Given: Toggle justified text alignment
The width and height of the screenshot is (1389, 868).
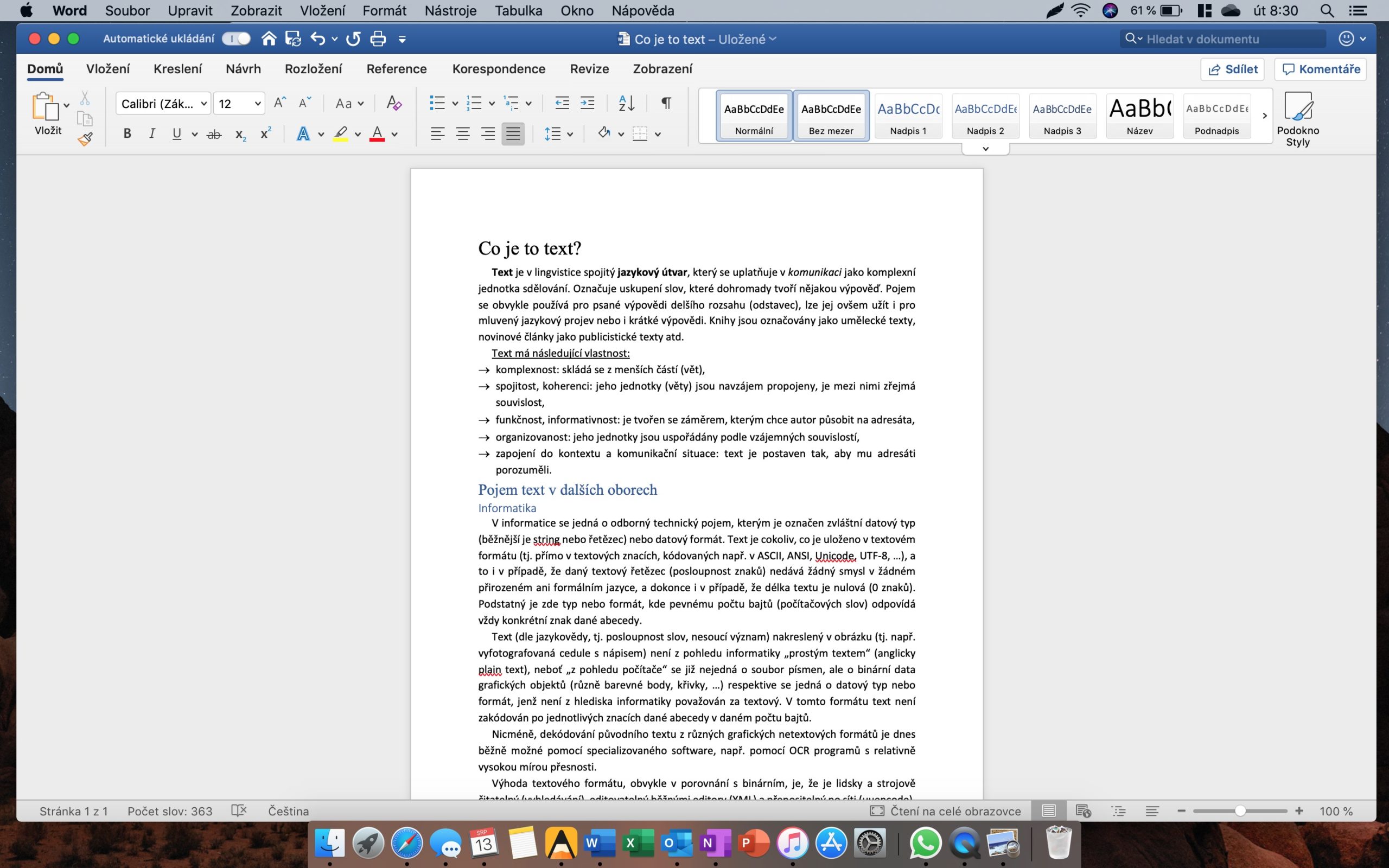Looking at the screenshot, I should coord(513,133).
